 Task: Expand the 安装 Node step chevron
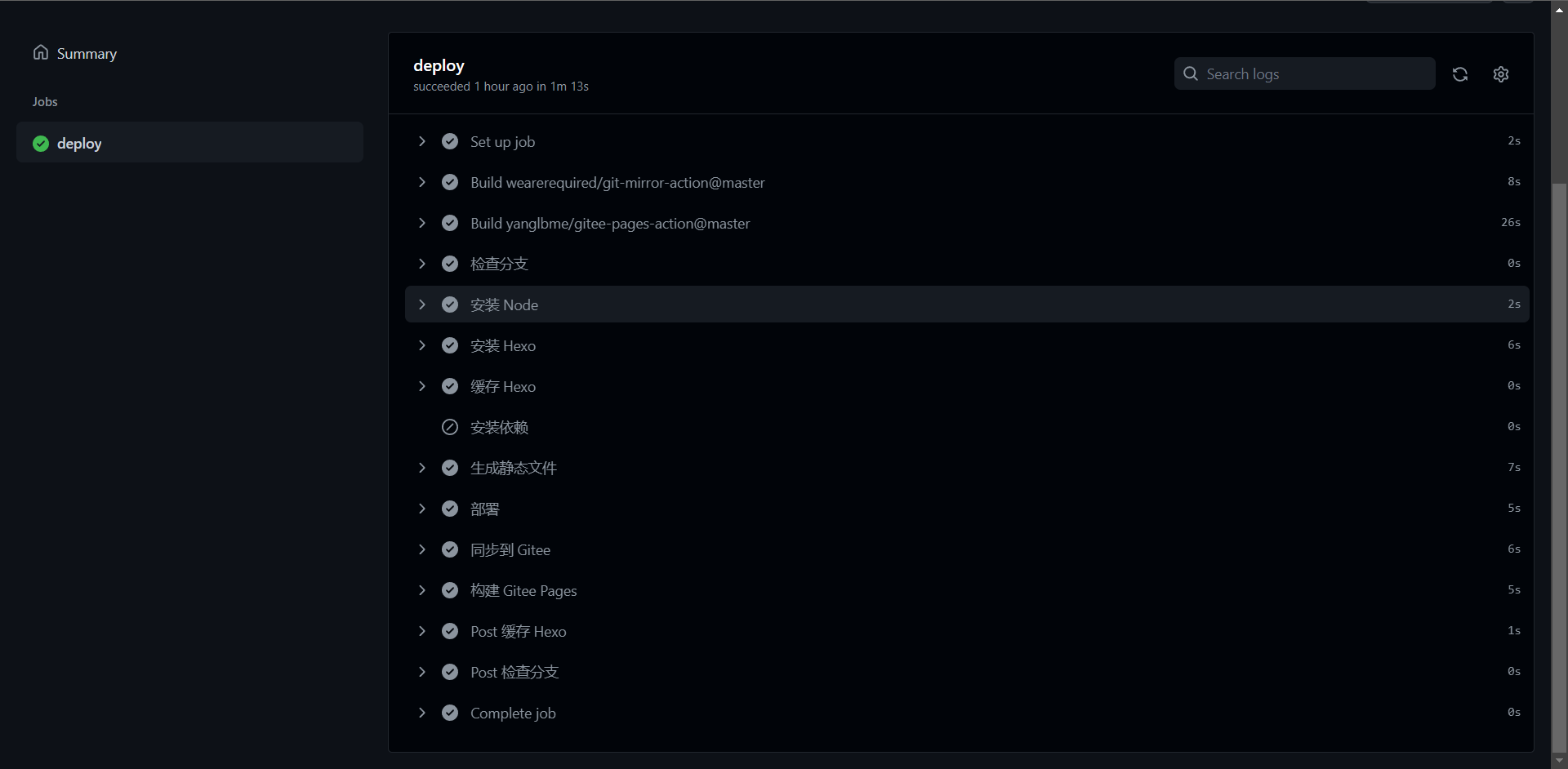422,304
